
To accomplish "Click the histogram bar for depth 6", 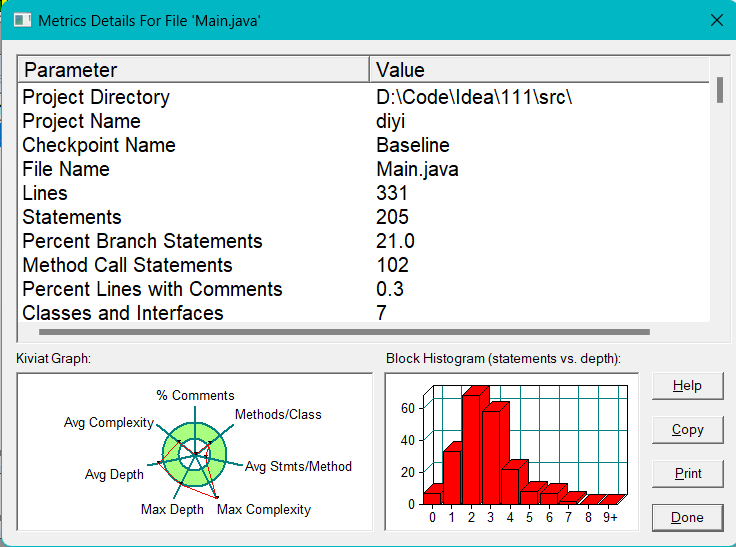I will click(x=549, y=497).
